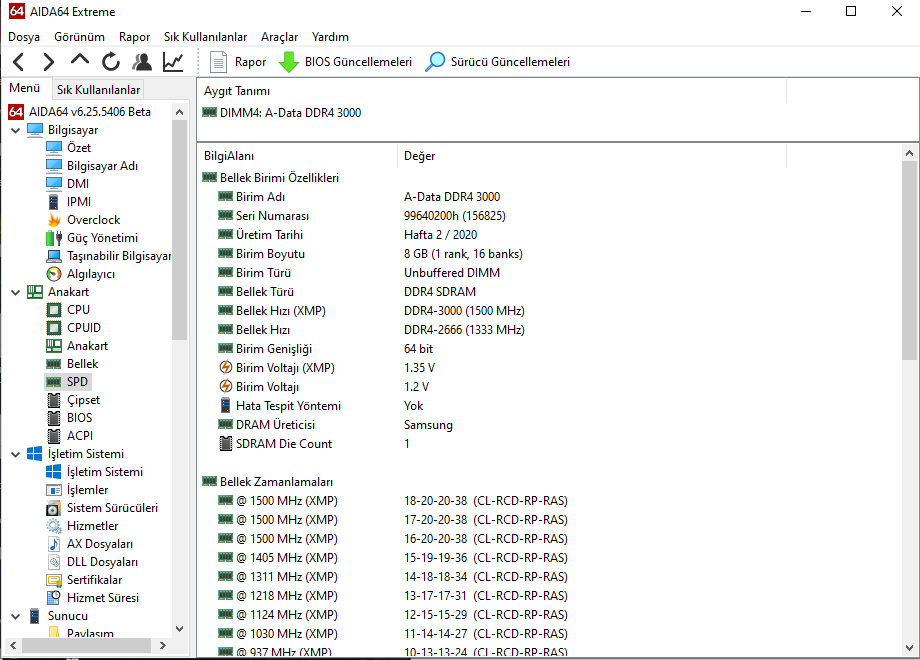Open DLL Dosyaları page
The image size is (920, 660).
pos(92,562)
